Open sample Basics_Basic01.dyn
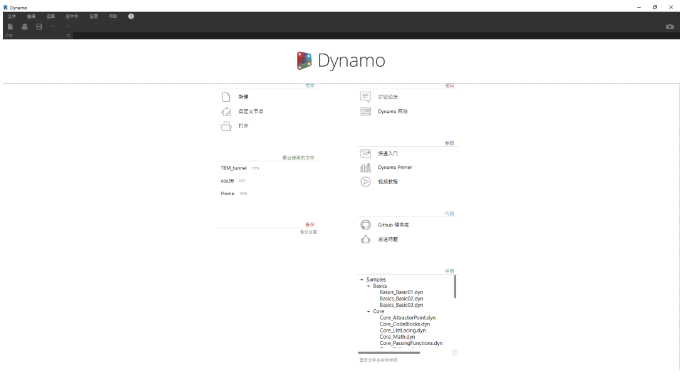 coord(401,292)
